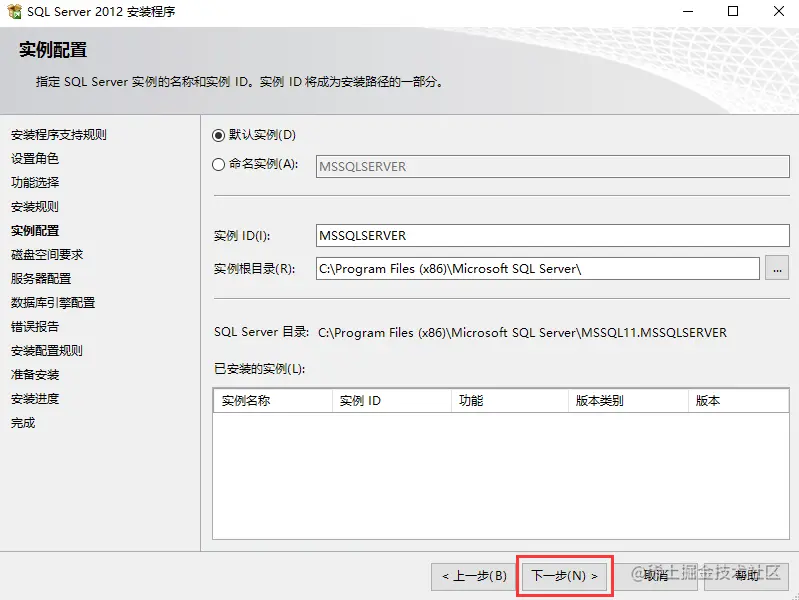799x600 pixels.
Task: Click the 安装程序支持规则 step
Action: pos(59,135)
